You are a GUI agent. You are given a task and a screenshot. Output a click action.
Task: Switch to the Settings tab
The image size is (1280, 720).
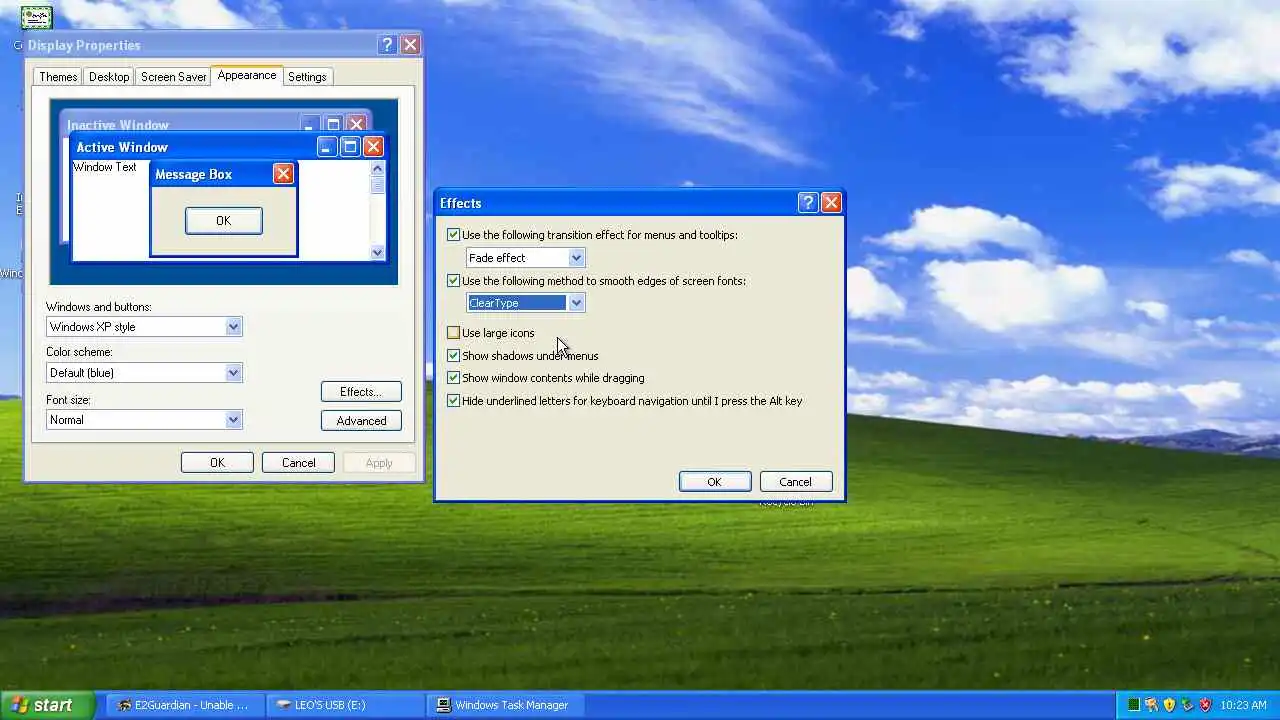307,77
